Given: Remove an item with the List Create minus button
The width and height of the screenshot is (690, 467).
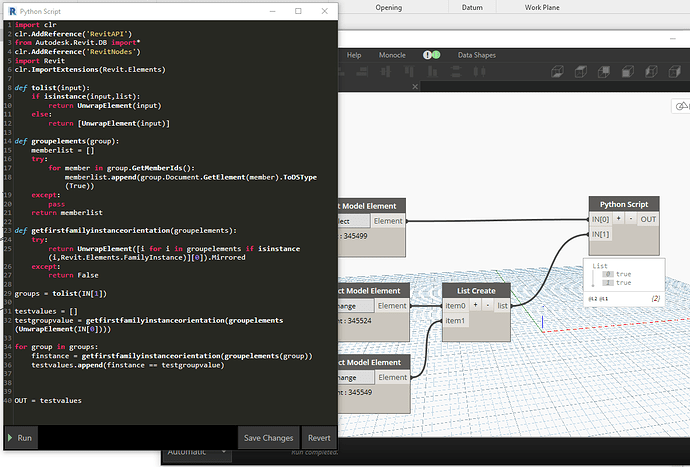Looking at the screenshot, I should pyautogui.click(x=488, y=305).
